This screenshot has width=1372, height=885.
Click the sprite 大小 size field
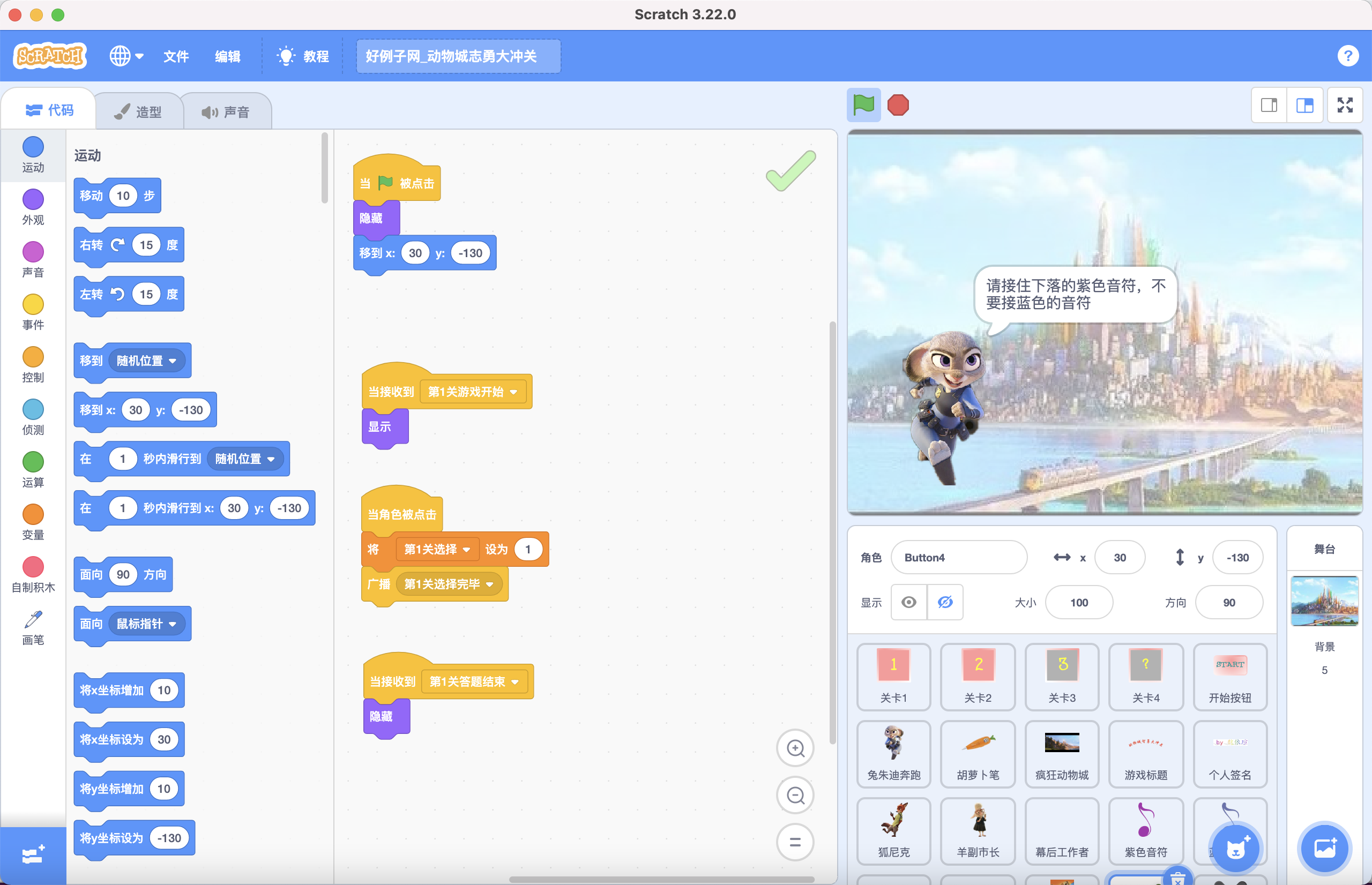click(1079, 602)
